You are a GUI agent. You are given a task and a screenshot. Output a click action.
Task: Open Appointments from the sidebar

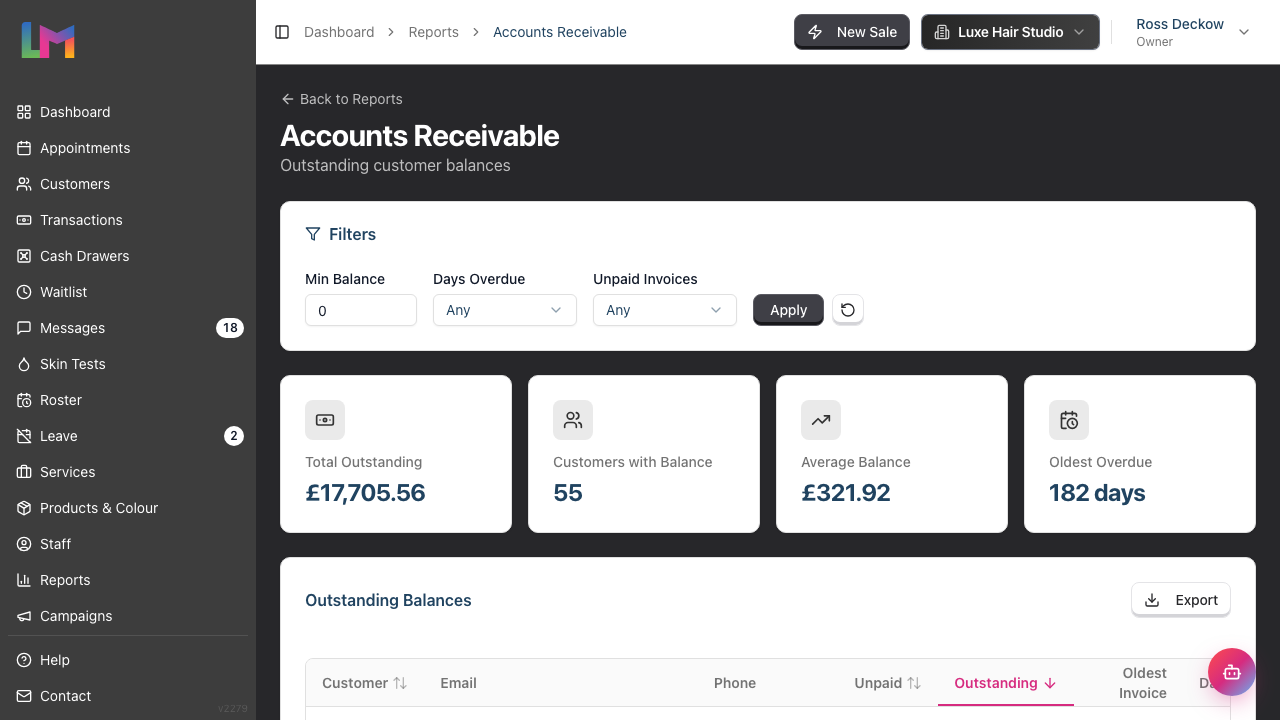tap(128, 148)
